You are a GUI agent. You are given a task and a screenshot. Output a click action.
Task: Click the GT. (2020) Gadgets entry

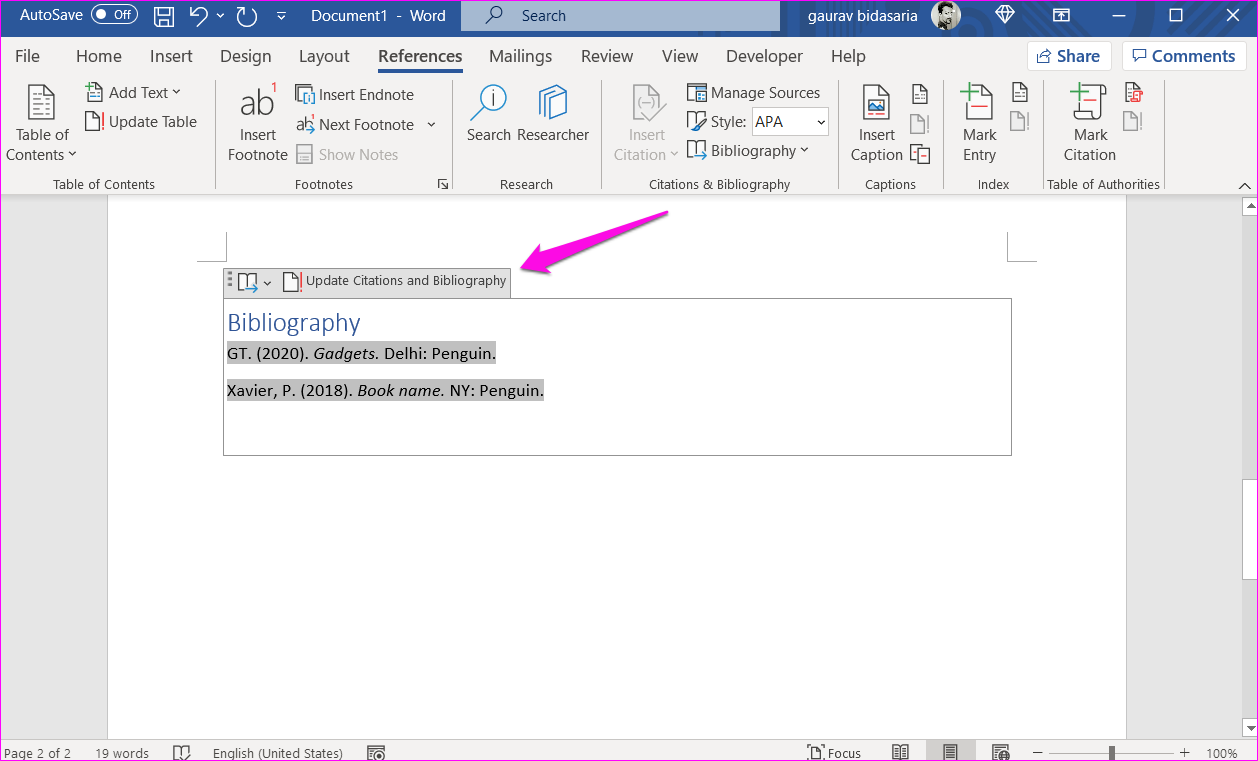362,354
